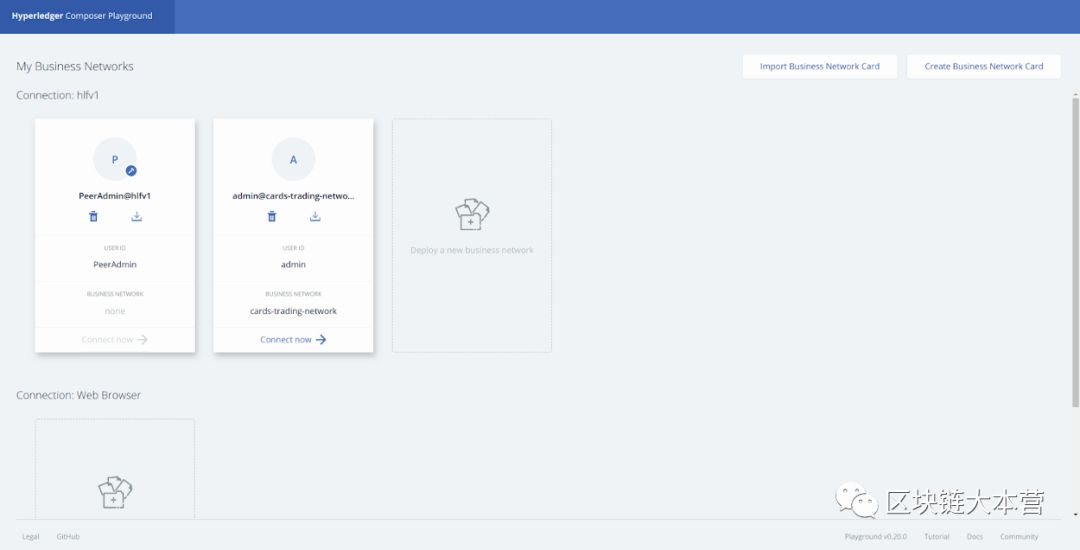Connect now to cards-trading-network
The image size is (1080, 550).
coord(293,339)
